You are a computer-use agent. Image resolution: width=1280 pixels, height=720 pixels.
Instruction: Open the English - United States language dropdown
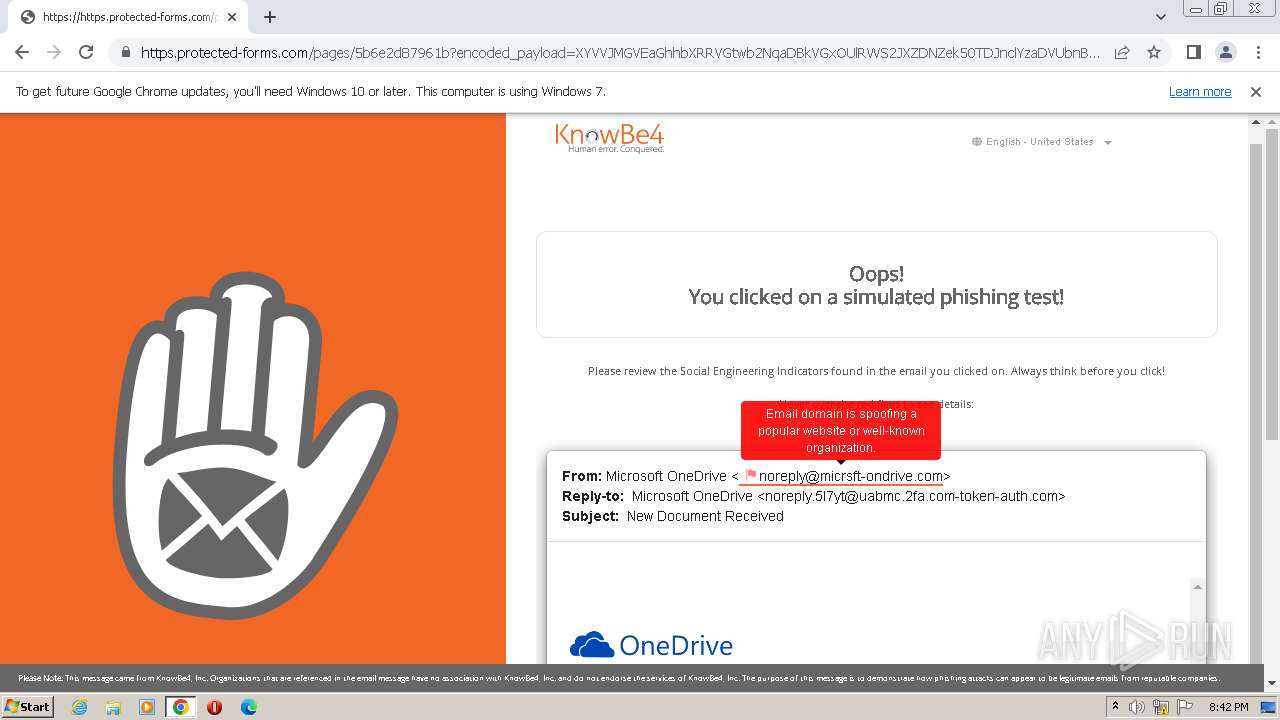coord(1042,142)
